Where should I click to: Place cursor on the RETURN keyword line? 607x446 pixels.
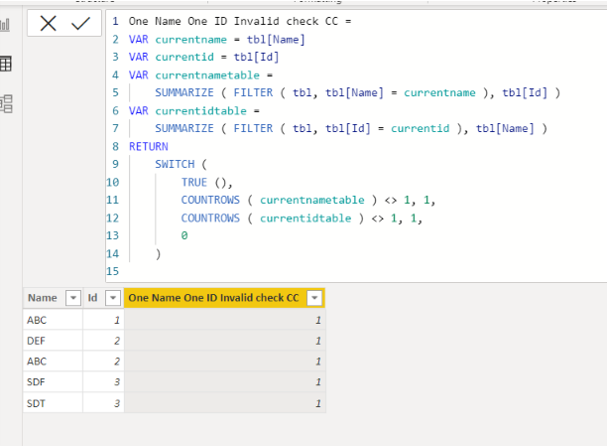149,146
